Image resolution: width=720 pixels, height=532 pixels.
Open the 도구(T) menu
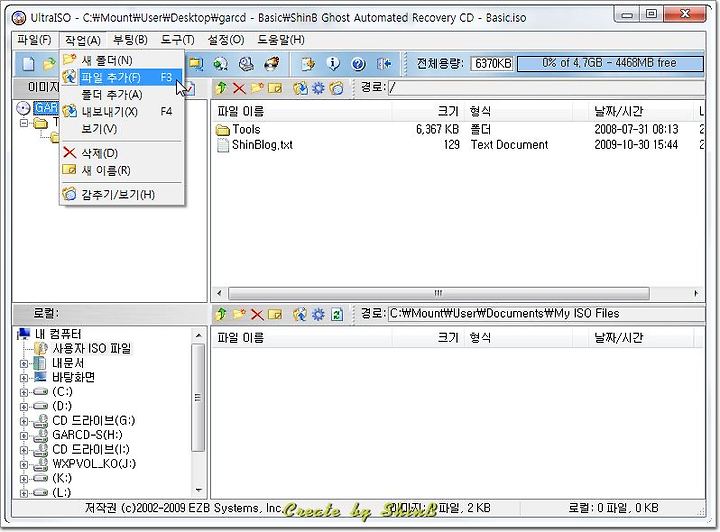click(x=178, y=40)
